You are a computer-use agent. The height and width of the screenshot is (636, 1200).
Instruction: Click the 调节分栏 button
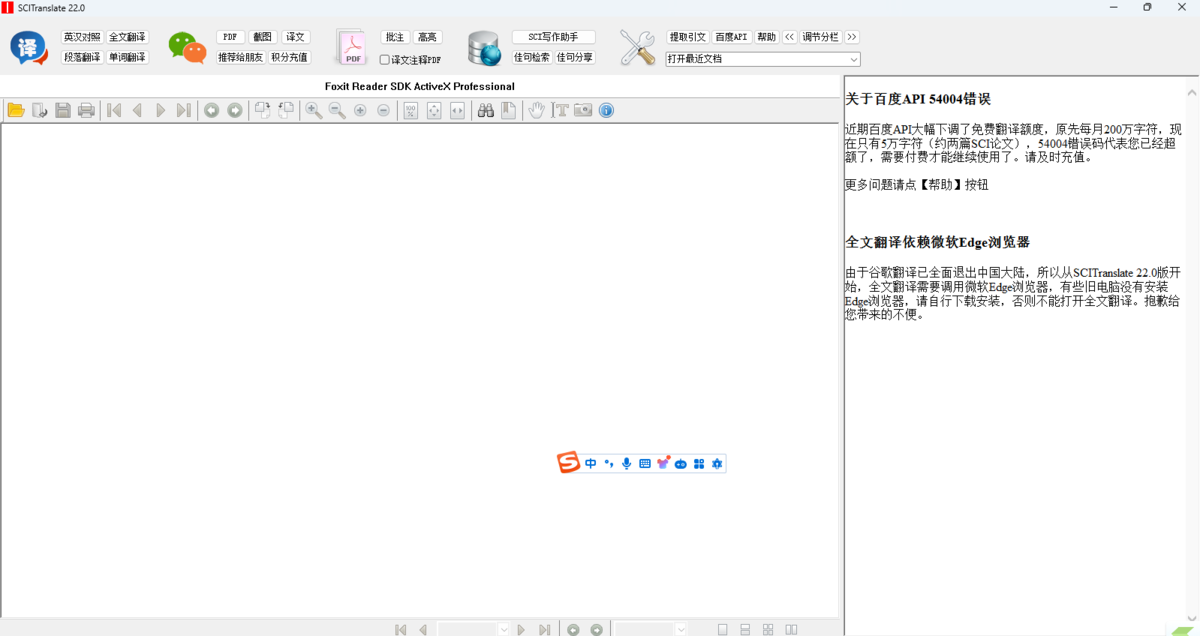coord(821,37)
